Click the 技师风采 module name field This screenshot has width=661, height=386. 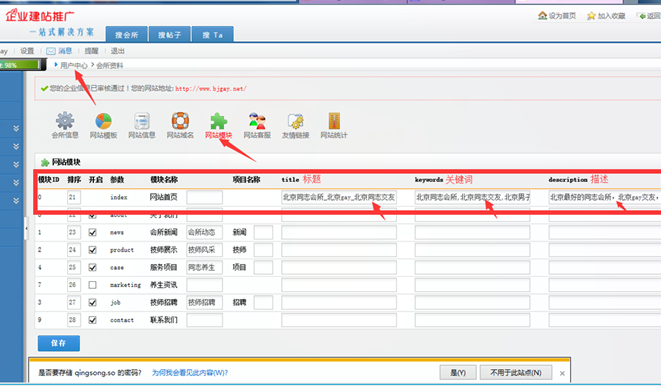[204, 250]
